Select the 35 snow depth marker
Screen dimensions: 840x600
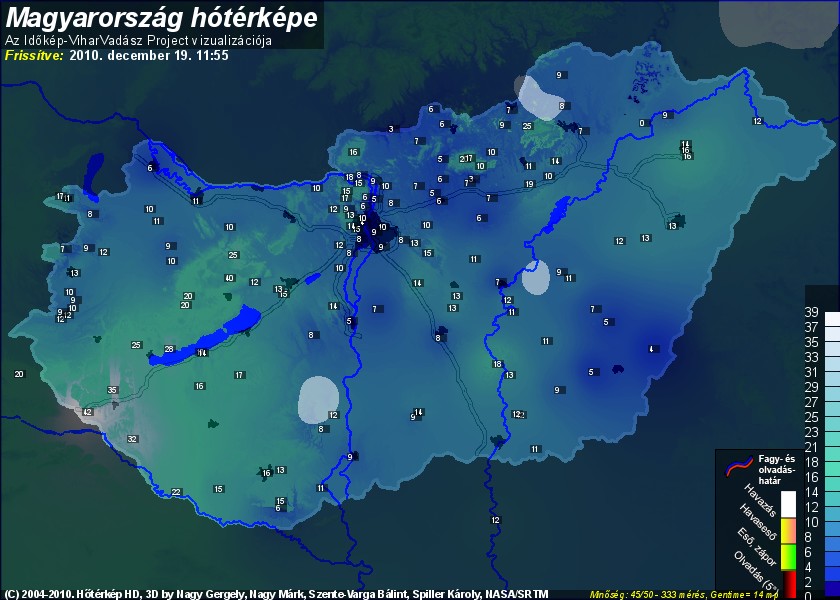tap(113, 390)
